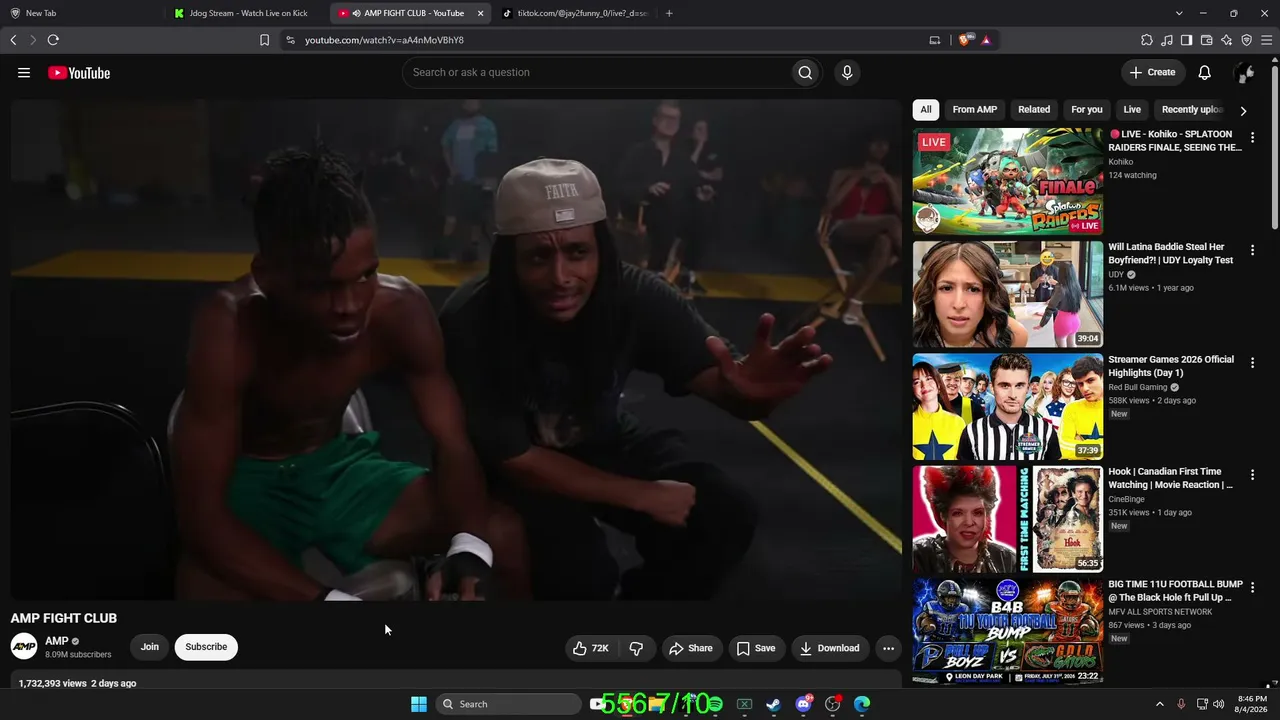Open the YouTube guide hamburger menu
Viewport: 1280px width, 720px height.
[24, 73]
